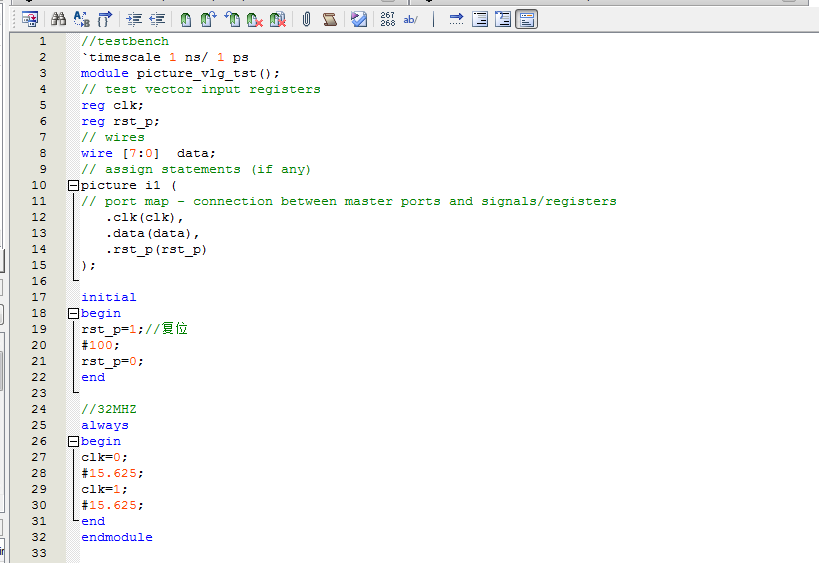This screenshot has width=819, height=563.
Task: Analyze current file with the checkmark icon
Action: pyautogui.click(x=359, y=19)
